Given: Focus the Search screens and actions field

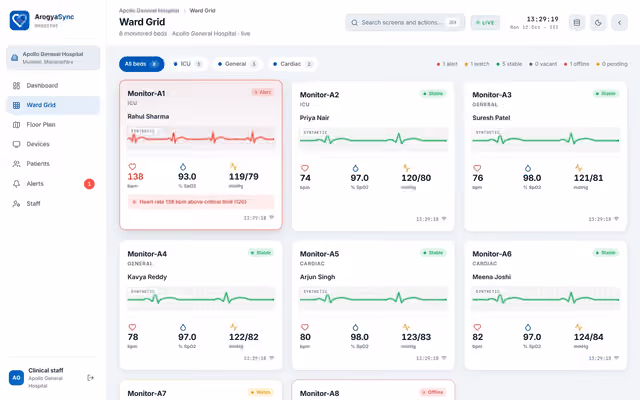Looking at the screenshot, I should pyautogui.click(x=405, y=22).
